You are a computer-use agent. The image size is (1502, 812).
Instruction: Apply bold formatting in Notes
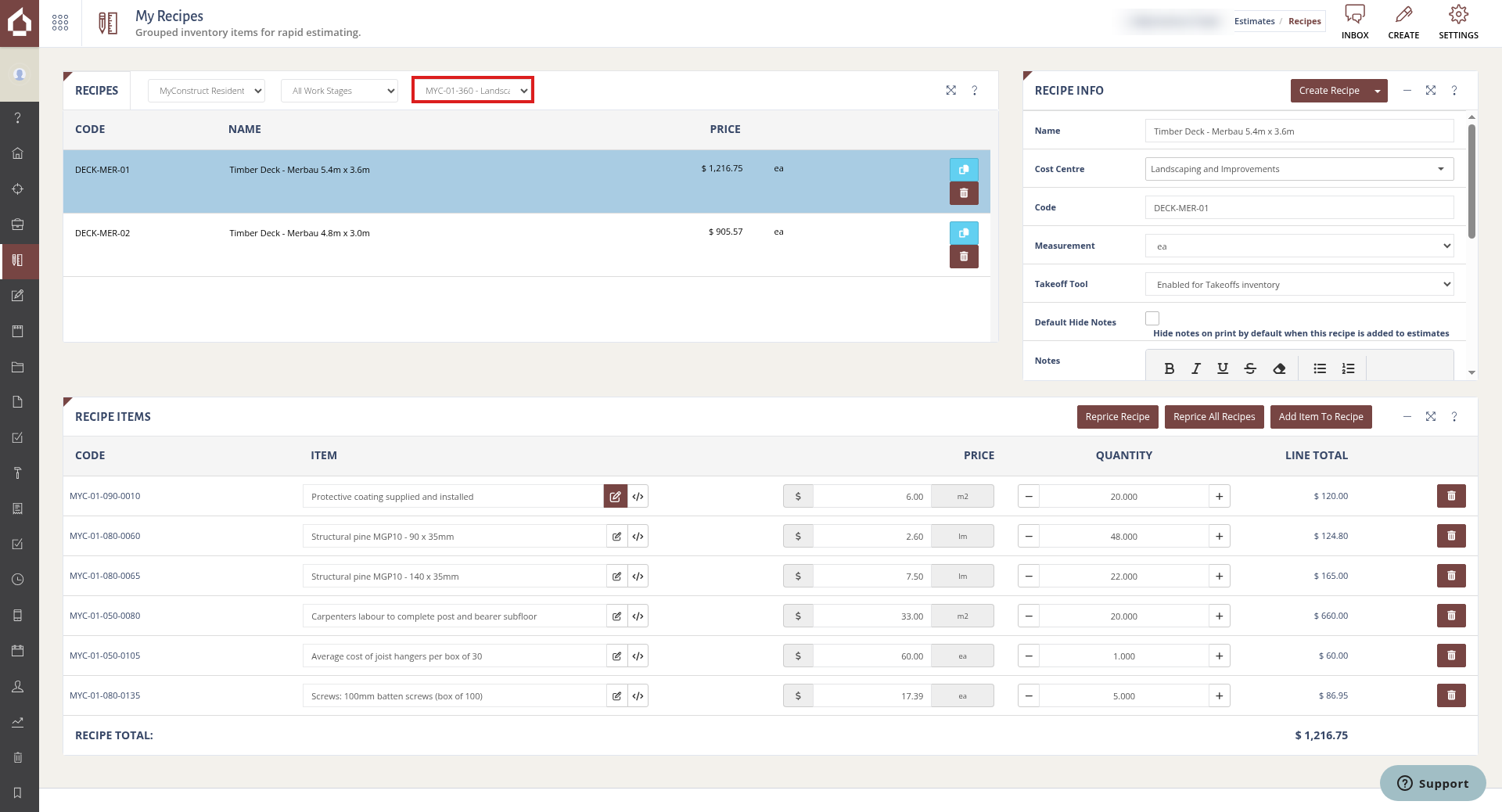pos(1169,368)
